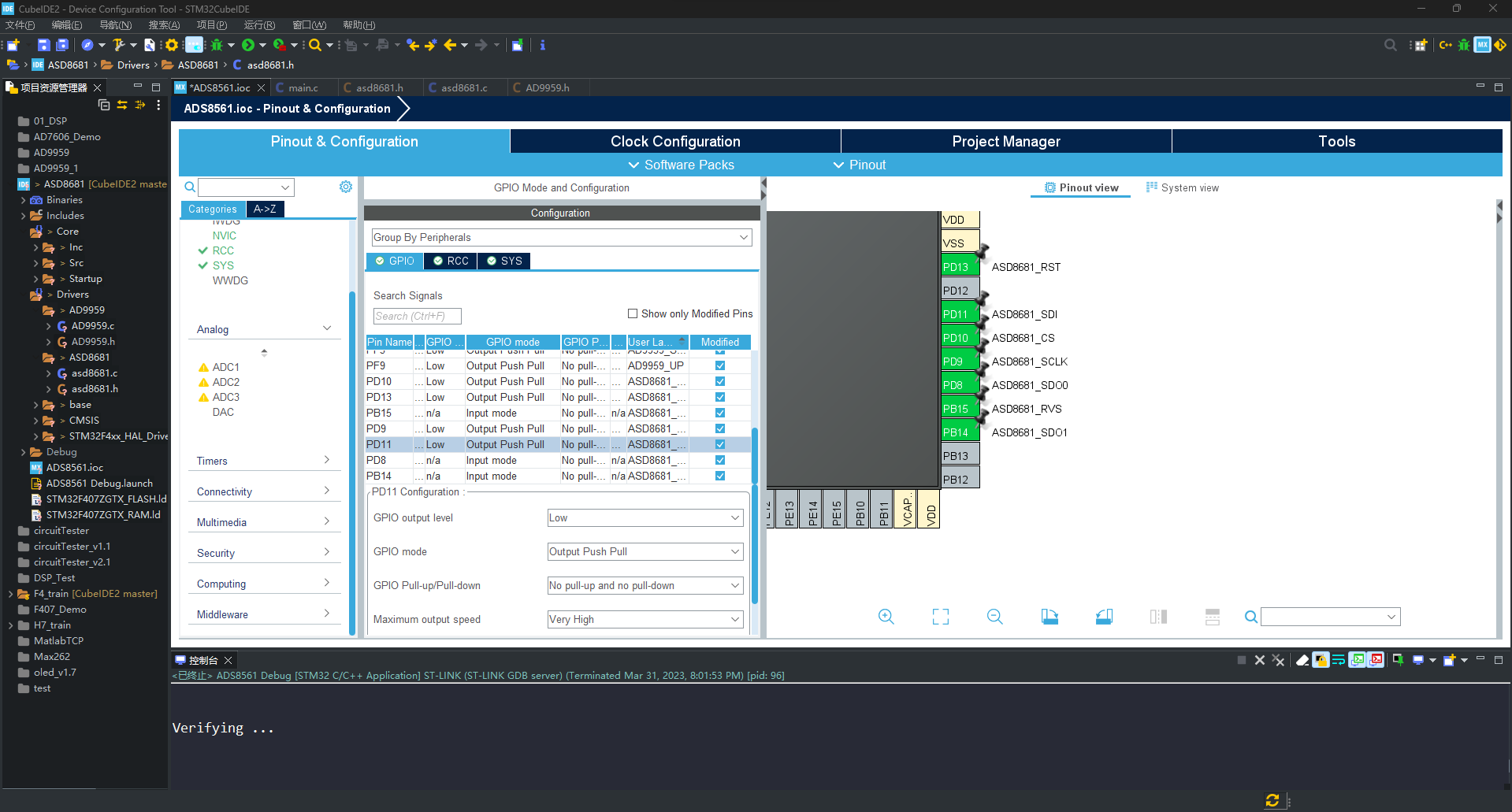Open main.c editor tab
Screen dimensions: 1512x812
(303, 87)
